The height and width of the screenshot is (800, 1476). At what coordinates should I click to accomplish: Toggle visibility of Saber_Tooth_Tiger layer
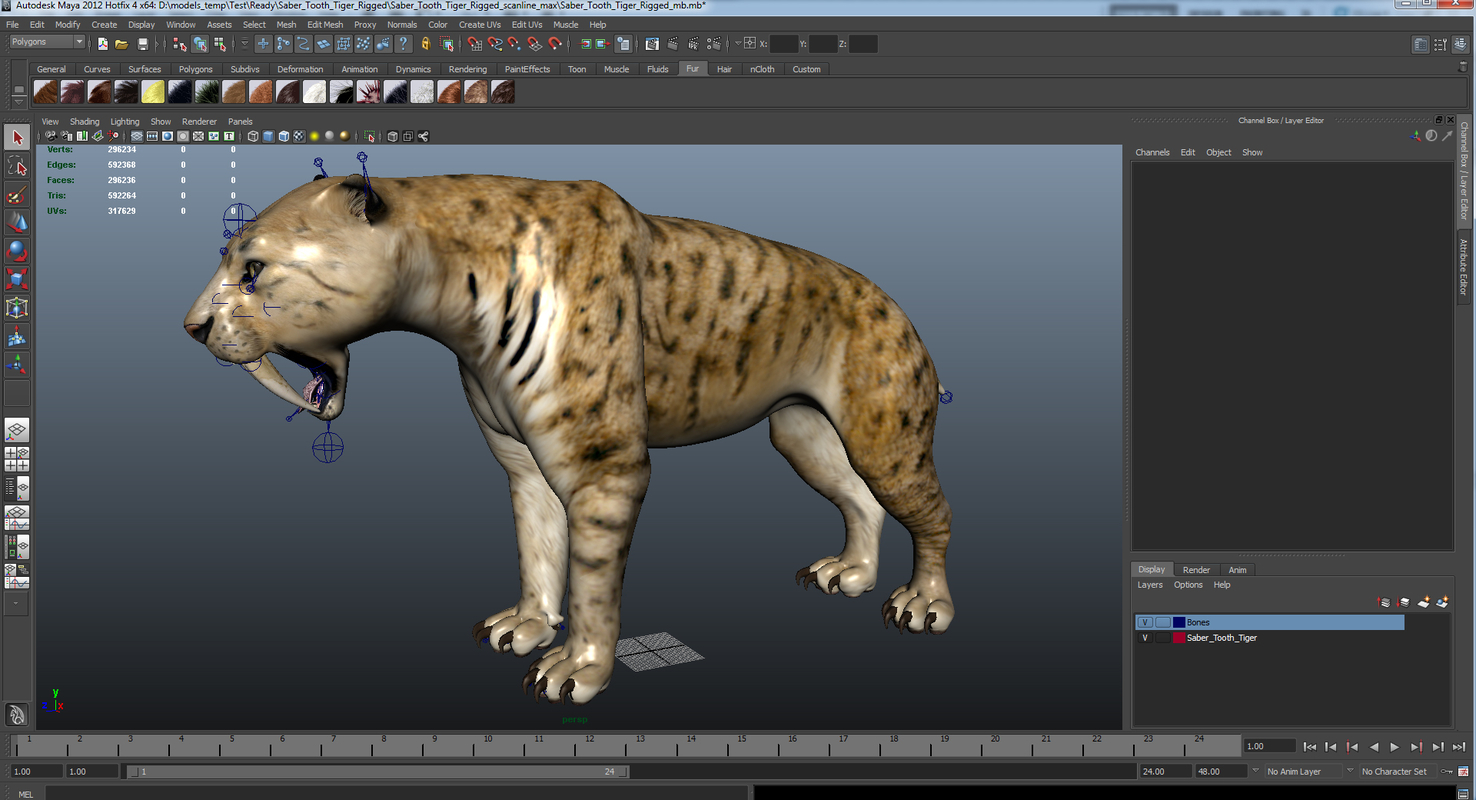1145,638
